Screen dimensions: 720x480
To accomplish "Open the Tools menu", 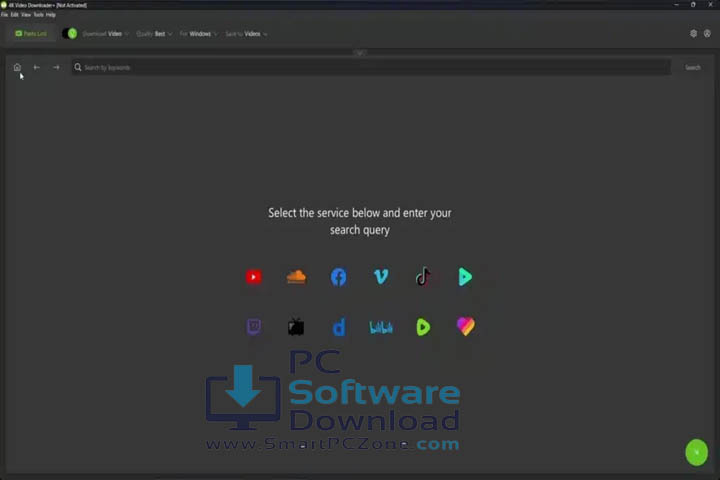I will click(x=39, y=15).
